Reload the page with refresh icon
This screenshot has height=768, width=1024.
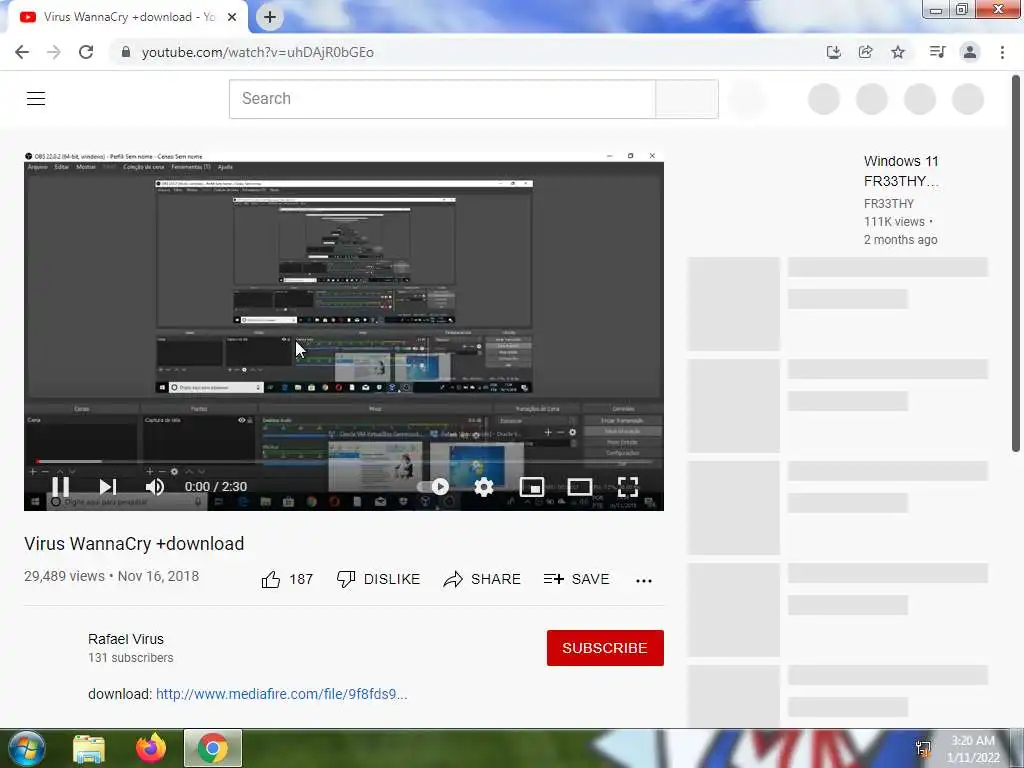pos(86,52)
